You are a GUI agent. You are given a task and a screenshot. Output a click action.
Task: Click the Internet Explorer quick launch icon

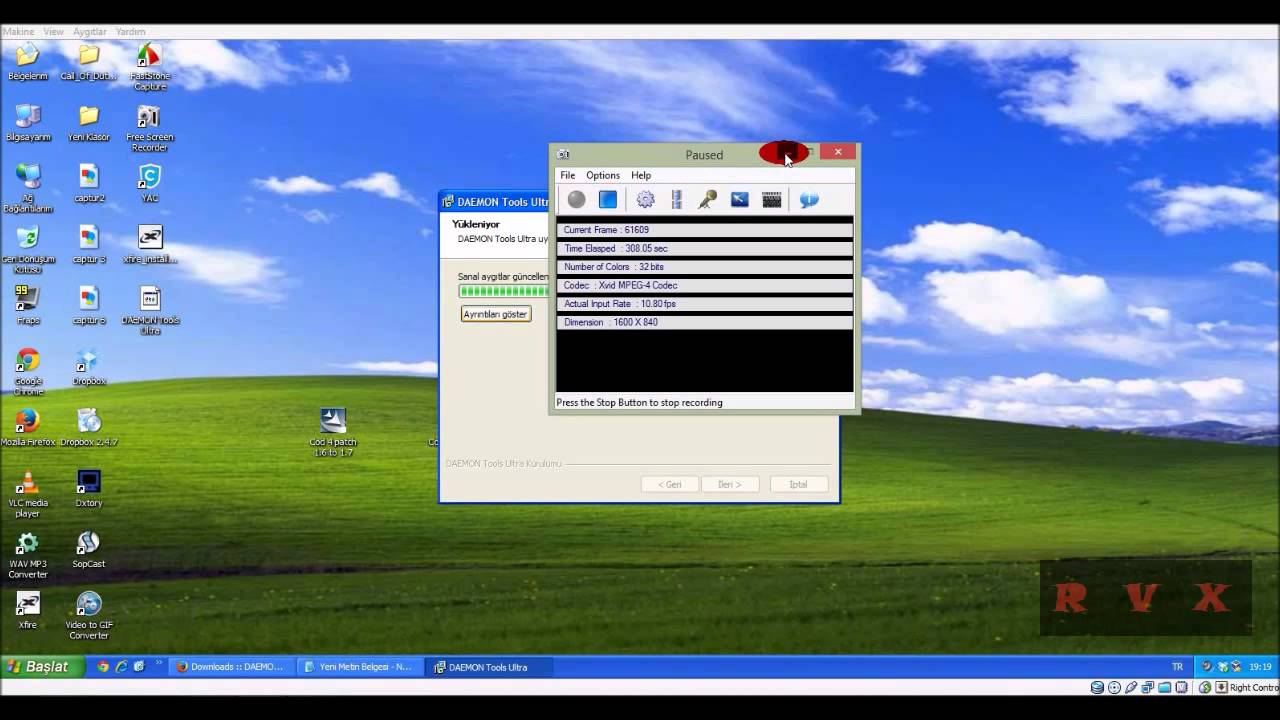point(121,667)
